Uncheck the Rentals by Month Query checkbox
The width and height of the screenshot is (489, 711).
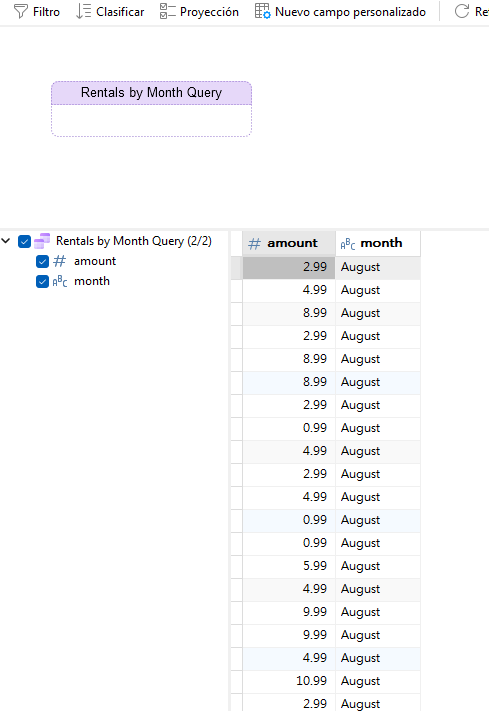coord(24,241)
